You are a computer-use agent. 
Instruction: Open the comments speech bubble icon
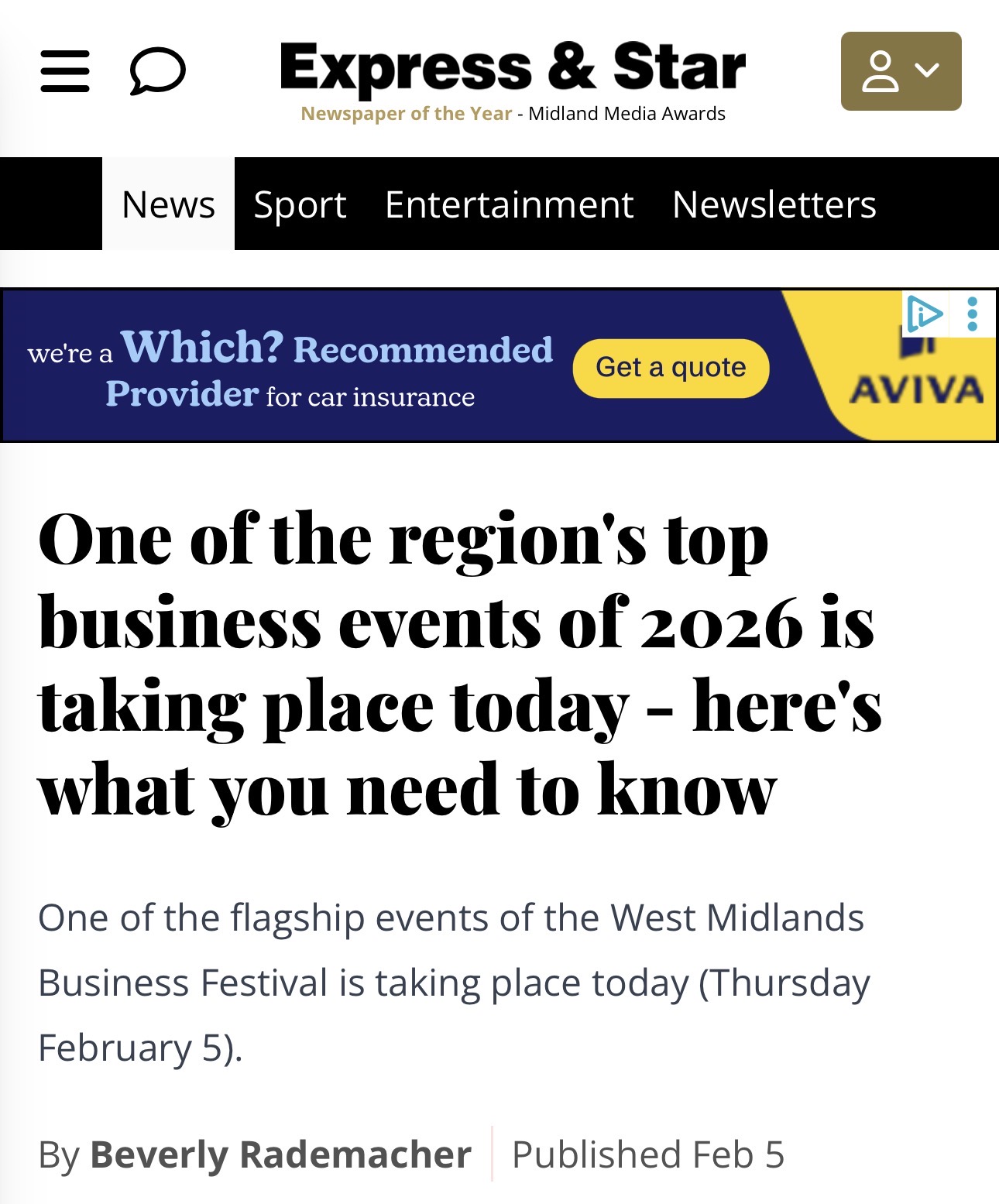point(157,71)
